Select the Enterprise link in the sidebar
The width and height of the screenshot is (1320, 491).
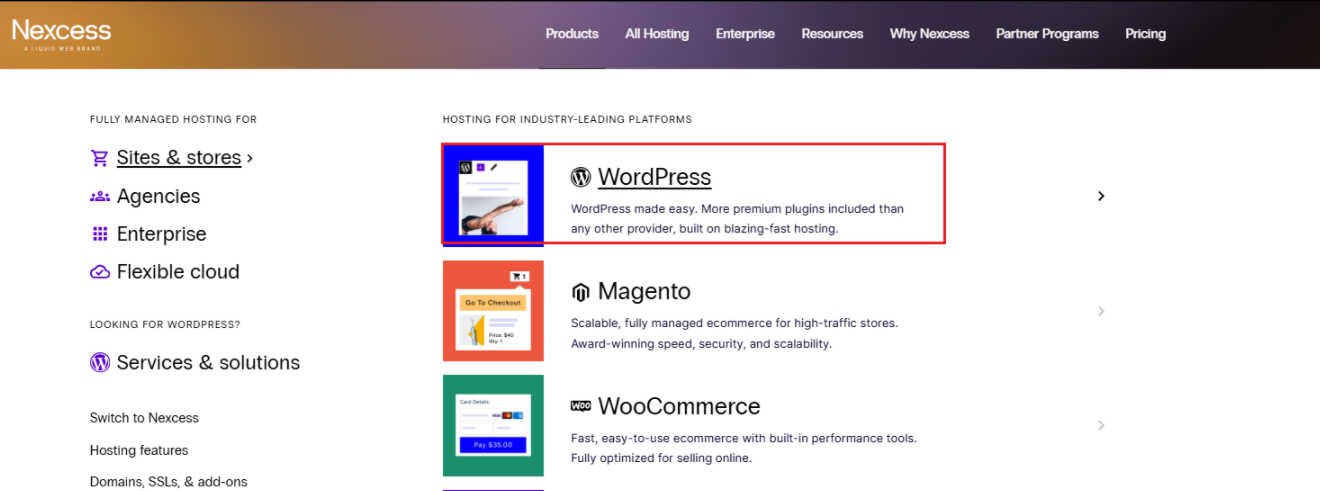coord(161,234)
